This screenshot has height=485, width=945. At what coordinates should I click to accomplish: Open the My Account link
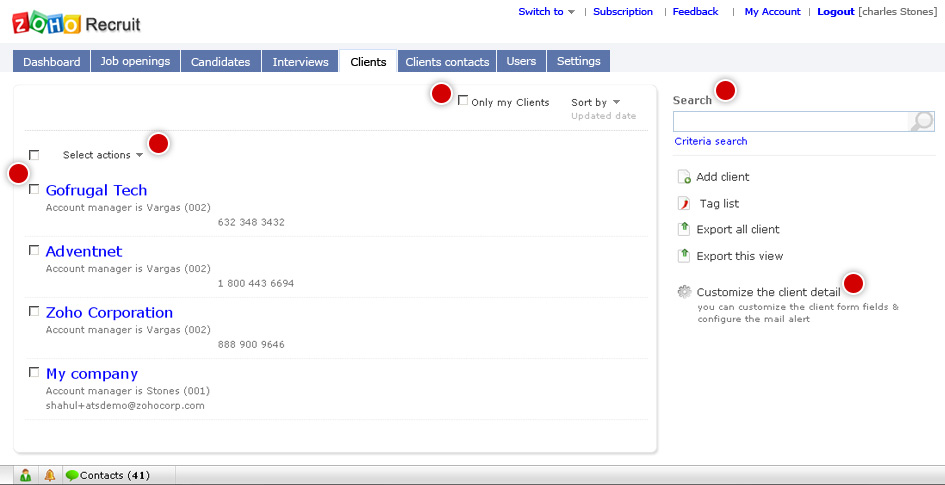(x=773, y=11)
